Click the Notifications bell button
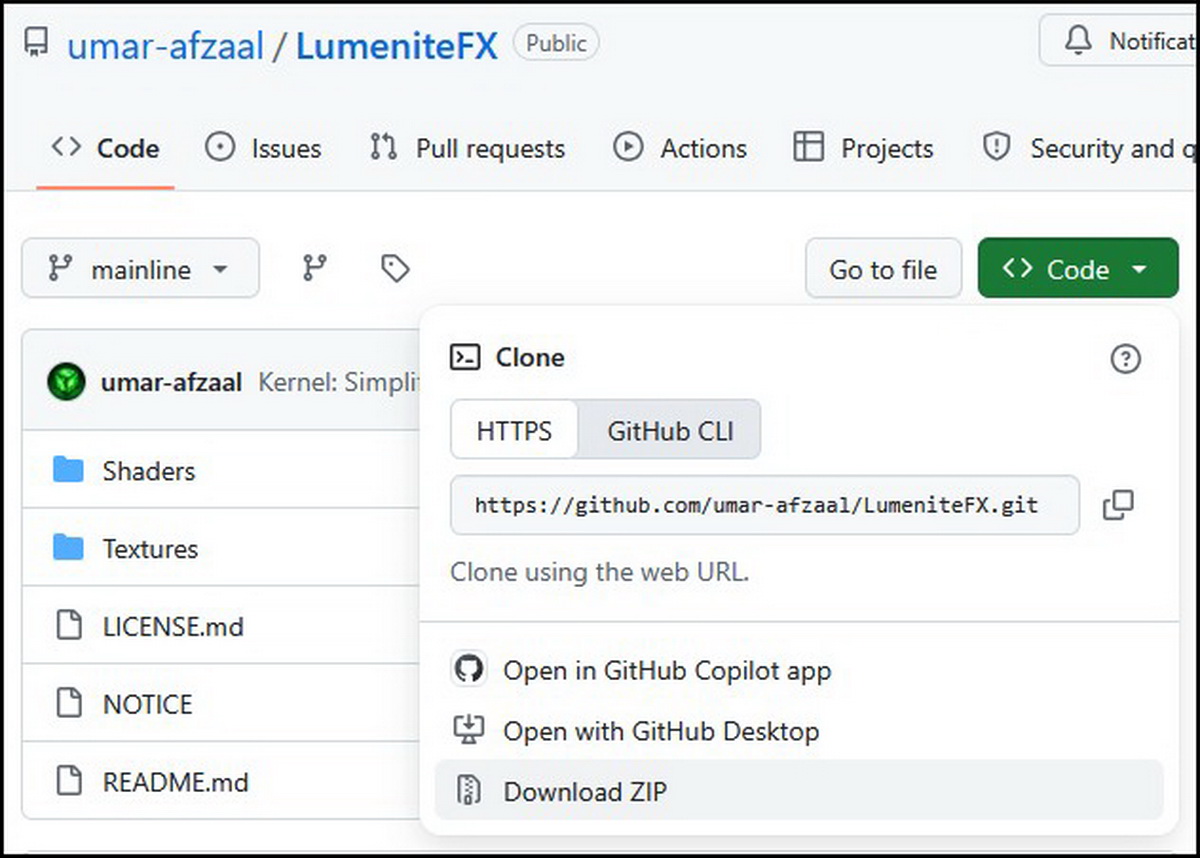 pyautogui.click(x=1120, y=41)
